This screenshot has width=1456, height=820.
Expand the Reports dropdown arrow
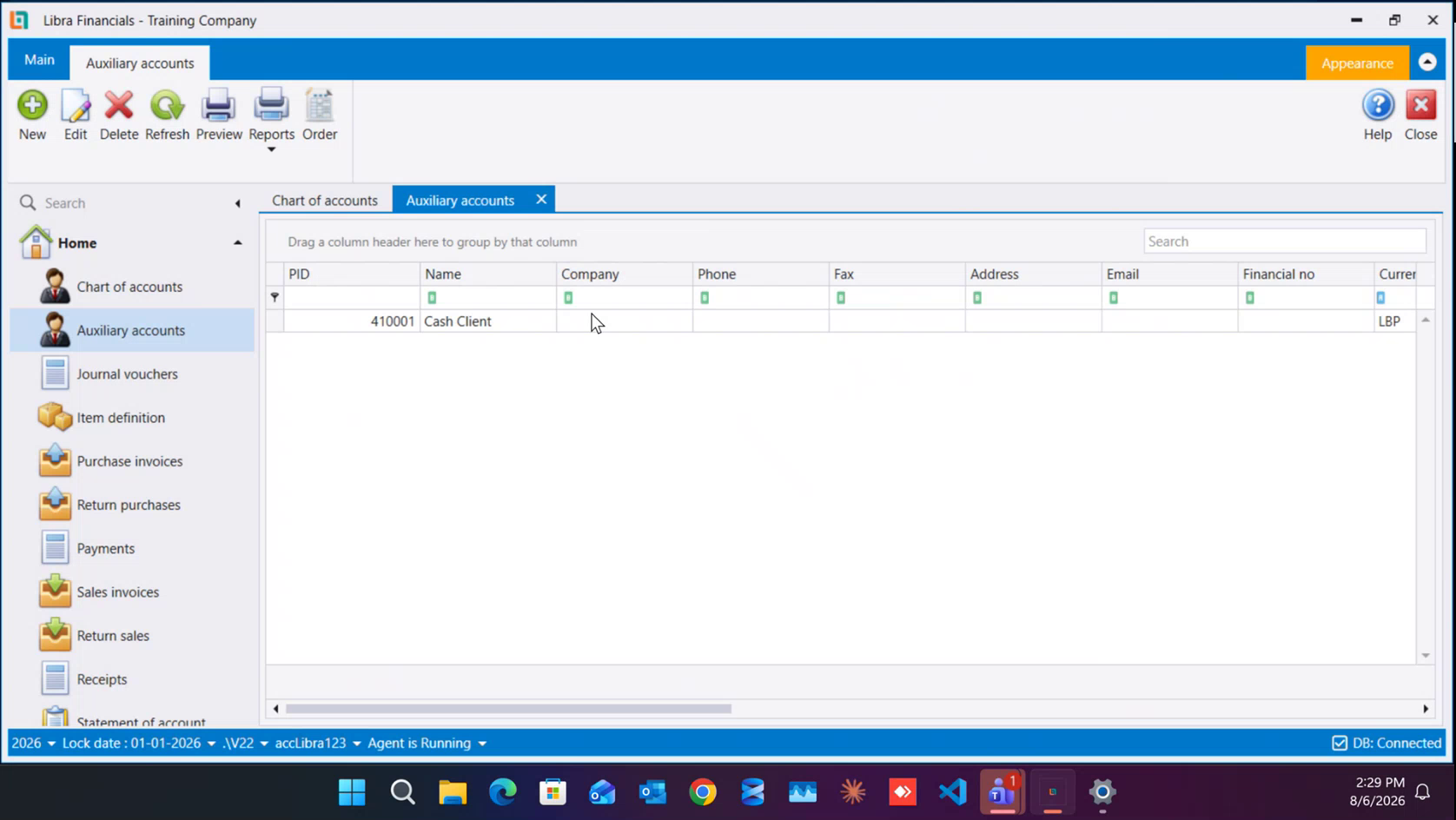pyautogui.click(x=271, y=150)
